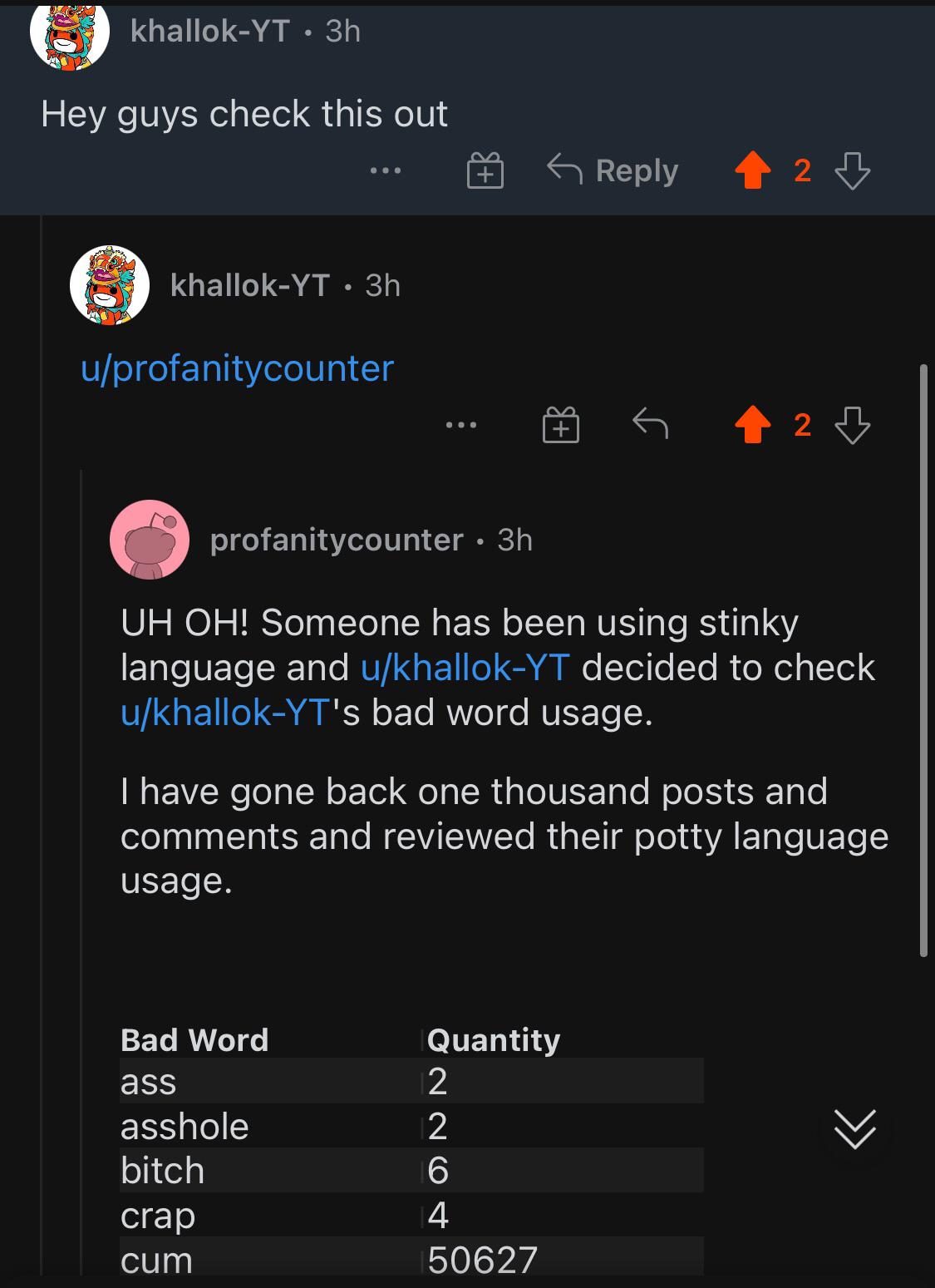Give award to the top comment
The image size is (935, 1288).
tap(485, 171)
